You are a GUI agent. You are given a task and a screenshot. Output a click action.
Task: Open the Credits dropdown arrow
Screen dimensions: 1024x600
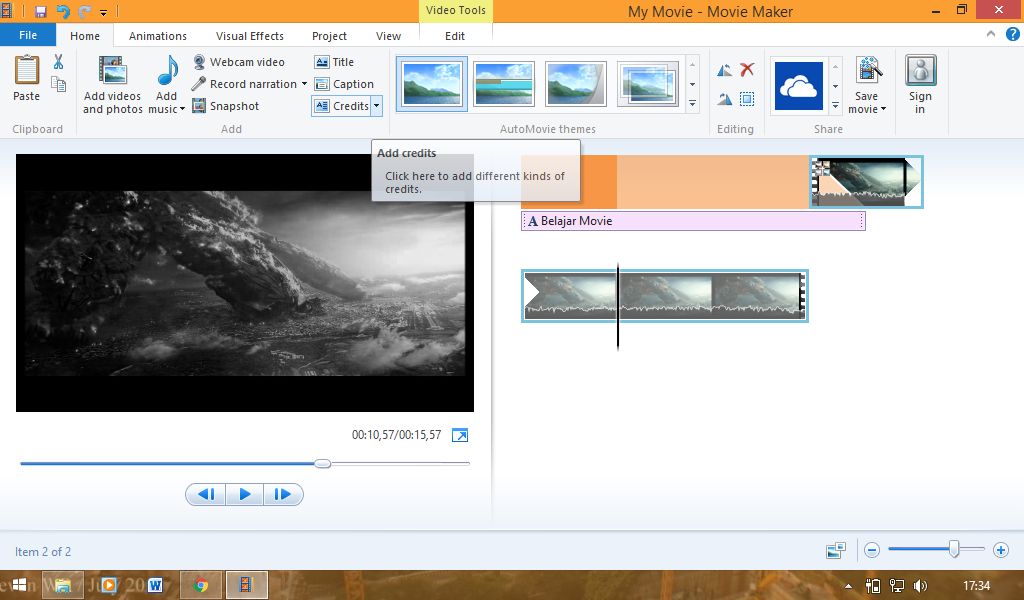[x=377, y=106]
